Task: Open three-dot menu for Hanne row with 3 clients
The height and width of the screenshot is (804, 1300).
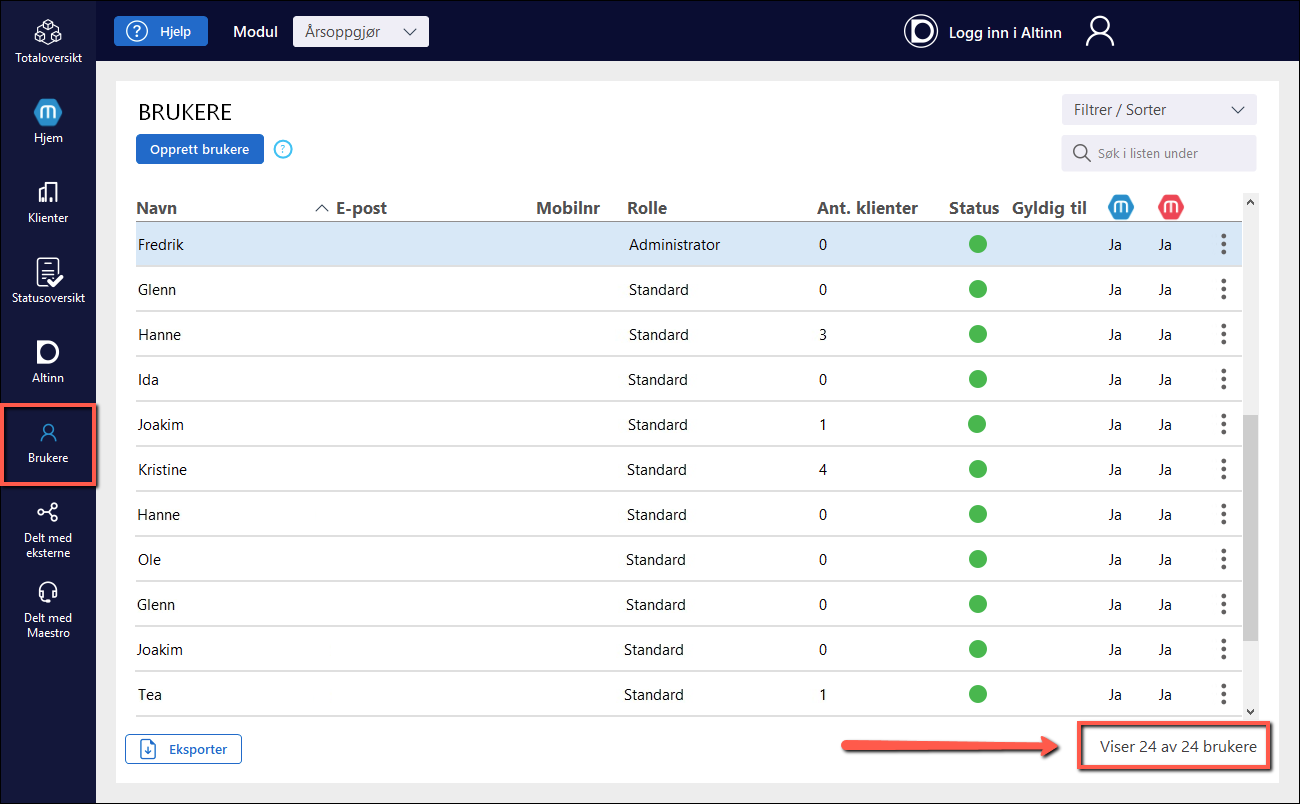Action: pos(1223,334)
